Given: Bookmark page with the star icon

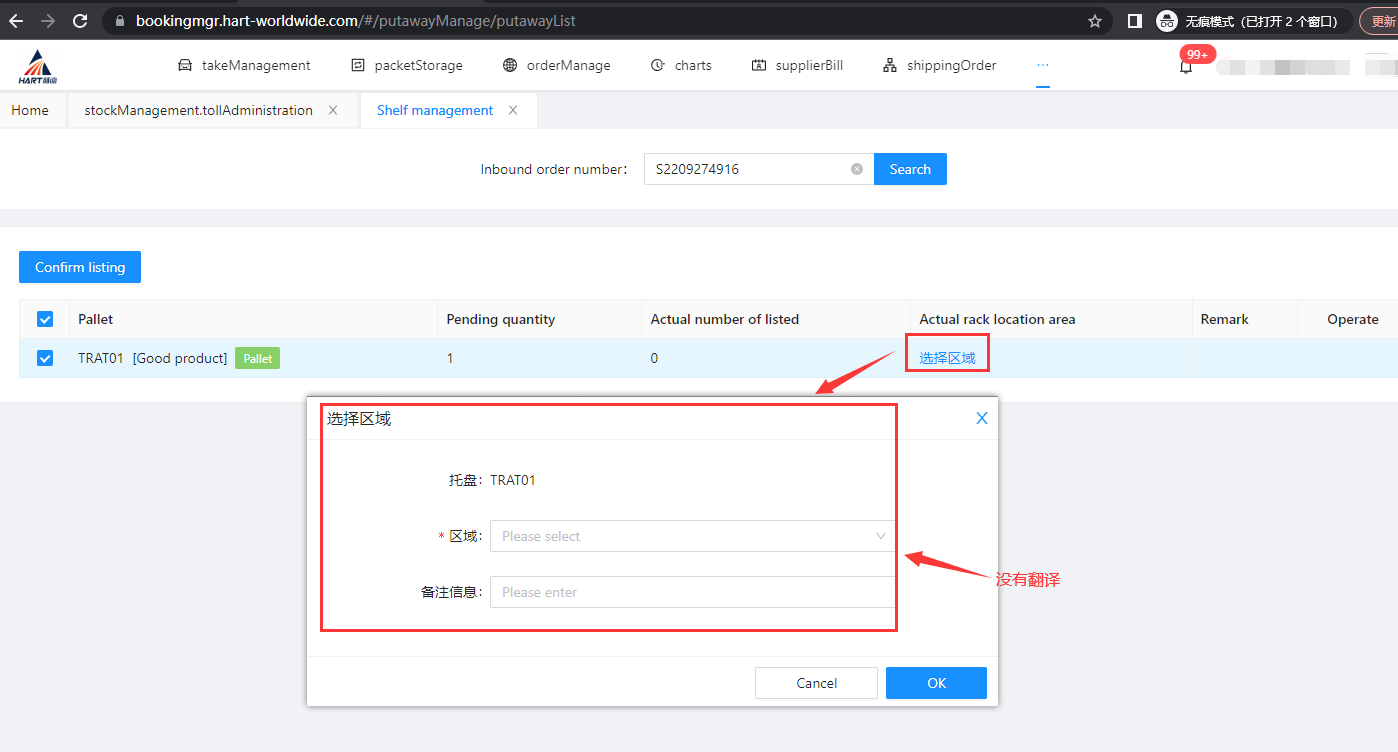Looking at the screenshot, I should pyautogui.click(x=1094, y=20).
